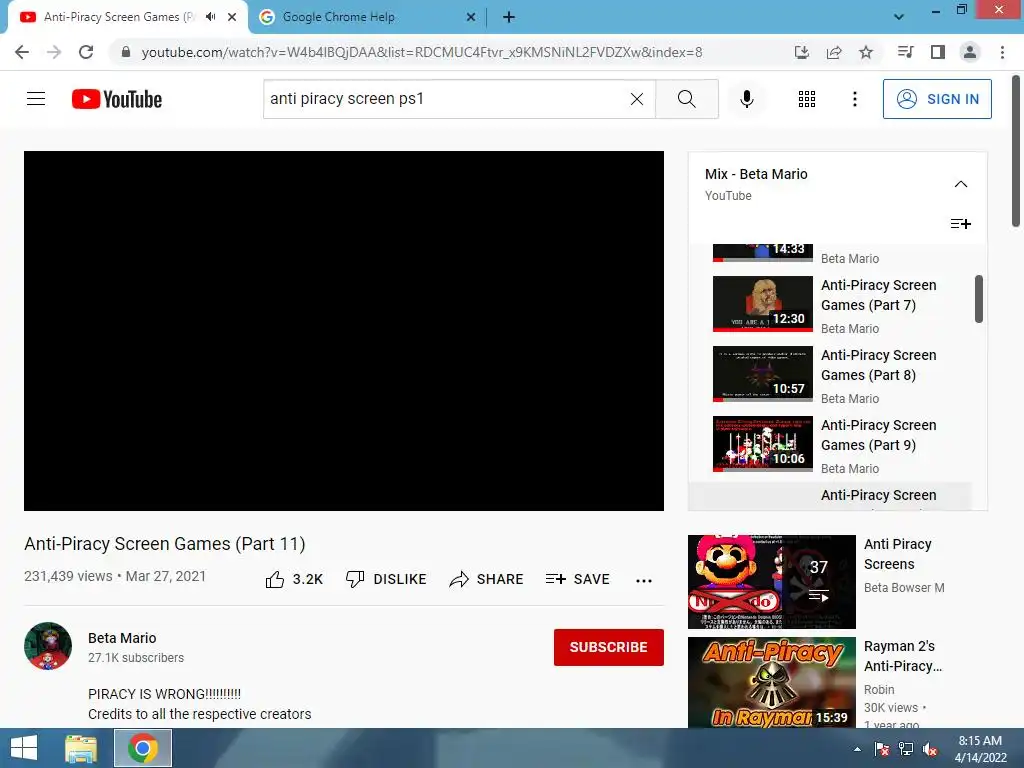Screen dimensions: 1024x768
Task: Go to YouTube home via logo
Action: pos(117,99)
